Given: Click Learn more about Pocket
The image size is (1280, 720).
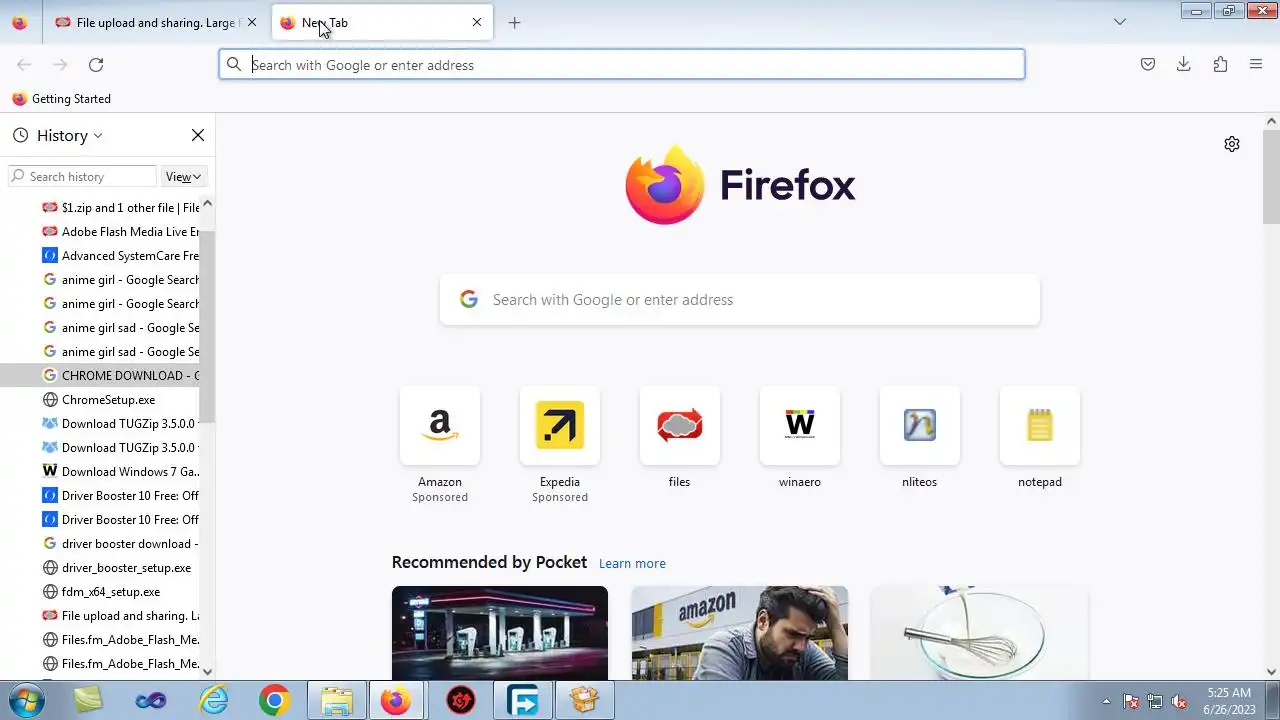Looking at the screenshot, I should (x=632, y=564).
